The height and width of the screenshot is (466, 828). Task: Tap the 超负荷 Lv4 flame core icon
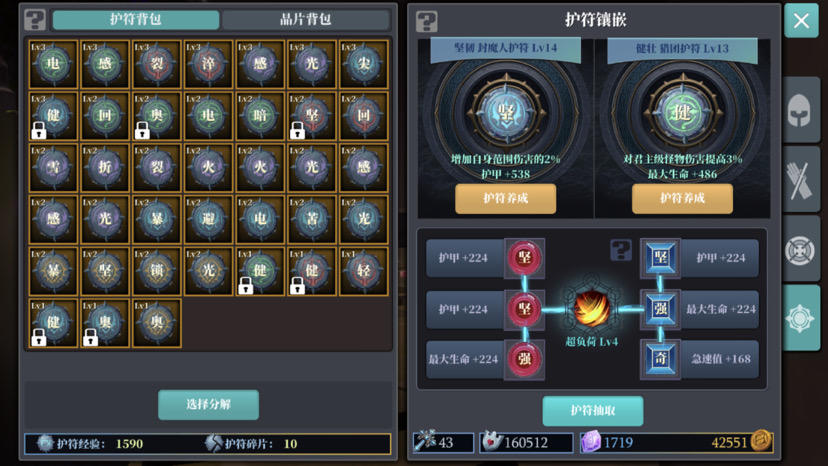pyautogui.click(x=591, y=309)
